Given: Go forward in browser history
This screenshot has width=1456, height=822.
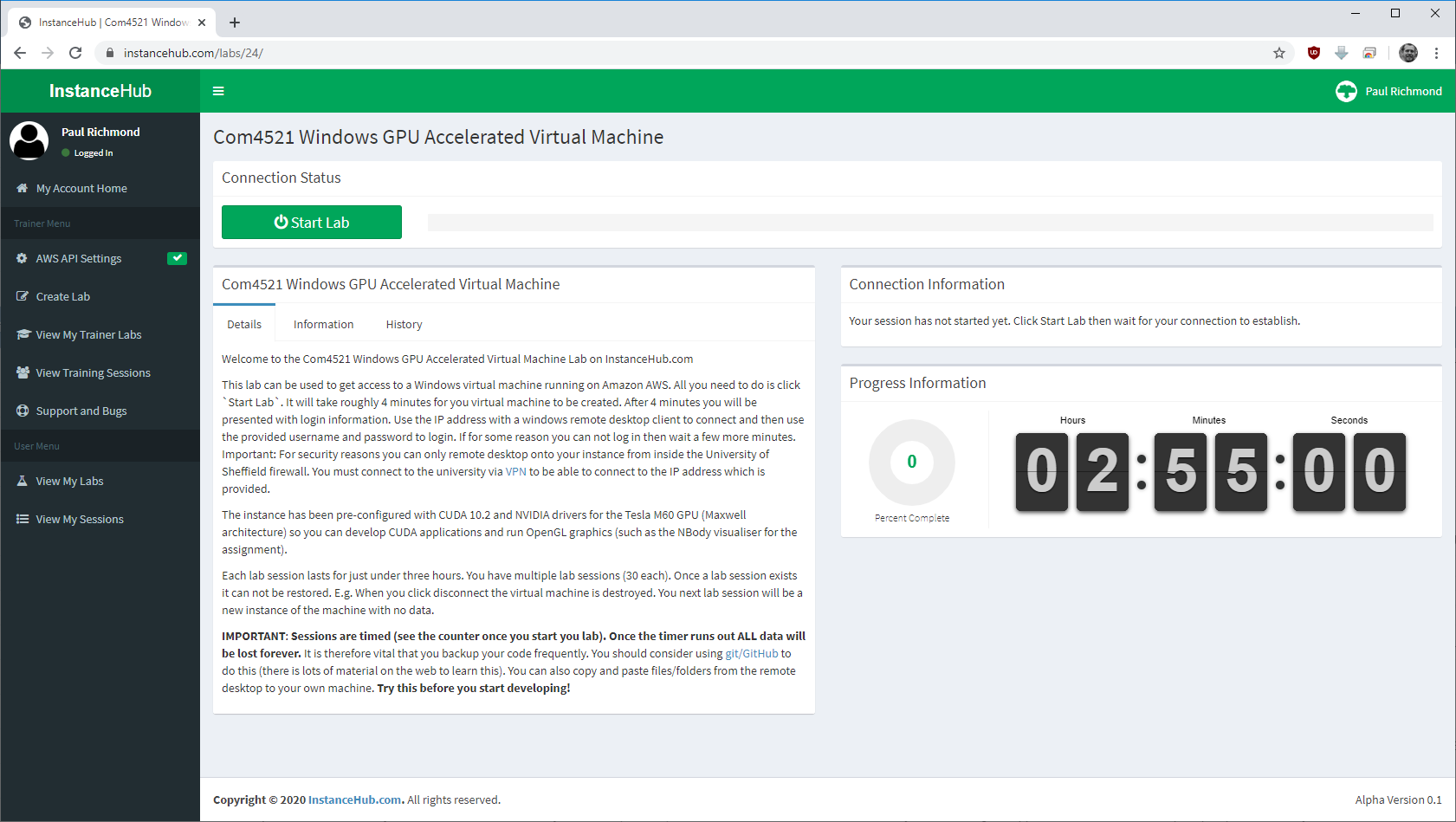Looking at the screenshot, I should (48, 53).
